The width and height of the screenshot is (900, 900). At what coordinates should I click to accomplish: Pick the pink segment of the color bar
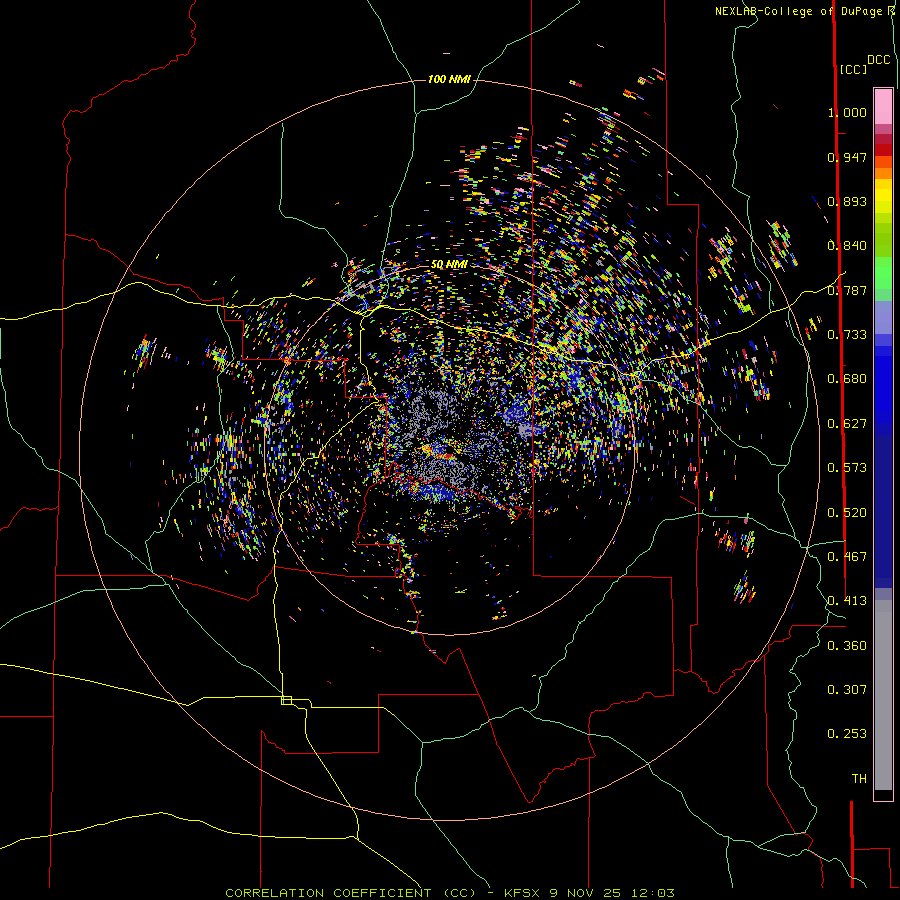coord(883,106)
